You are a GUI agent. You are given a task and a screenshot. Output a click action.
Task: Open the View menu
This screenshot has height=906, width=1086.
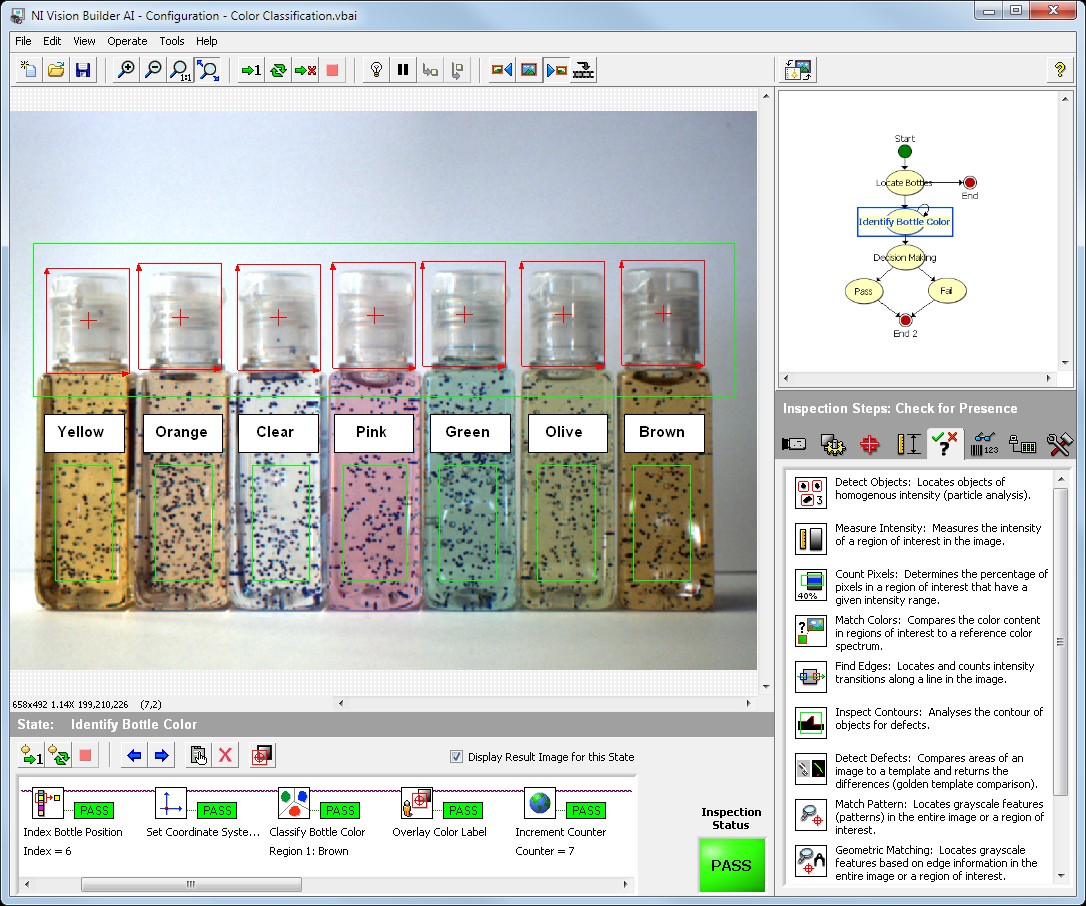click(x=84, y=41)
